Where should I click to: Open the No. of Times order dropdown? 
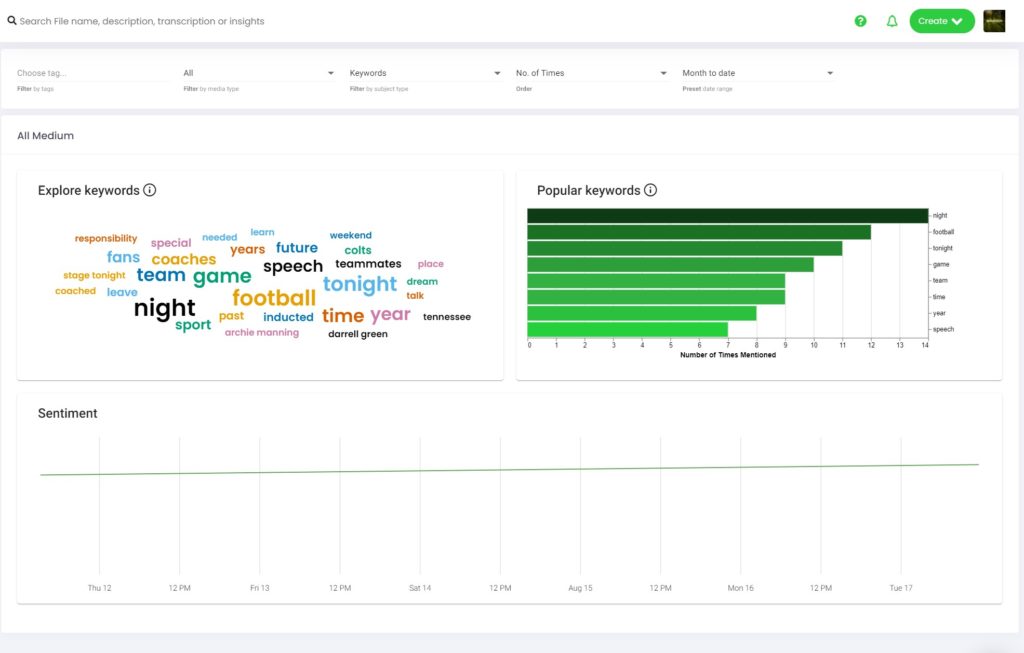click(590, 72)
